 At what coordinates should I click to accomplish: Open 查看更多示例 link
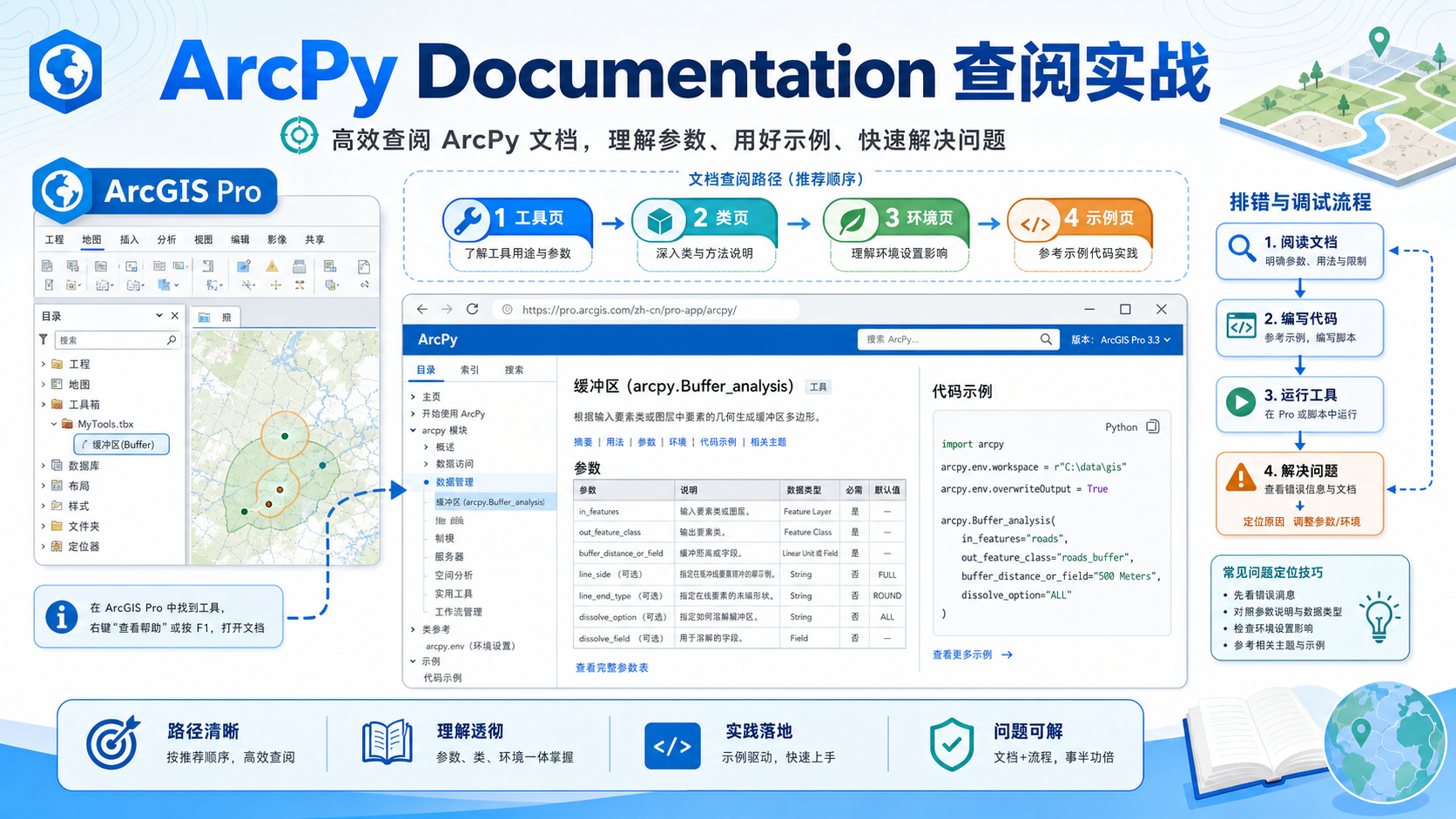click(973, 655)
